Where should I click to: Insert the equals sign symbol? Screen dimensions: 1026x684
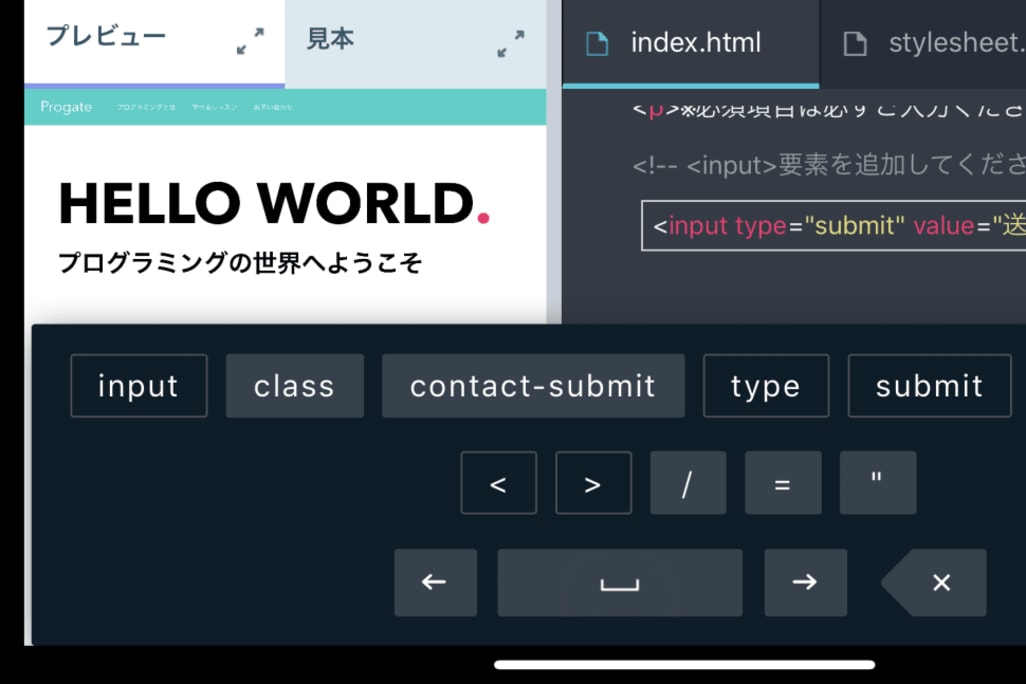[x=782, y=484]
